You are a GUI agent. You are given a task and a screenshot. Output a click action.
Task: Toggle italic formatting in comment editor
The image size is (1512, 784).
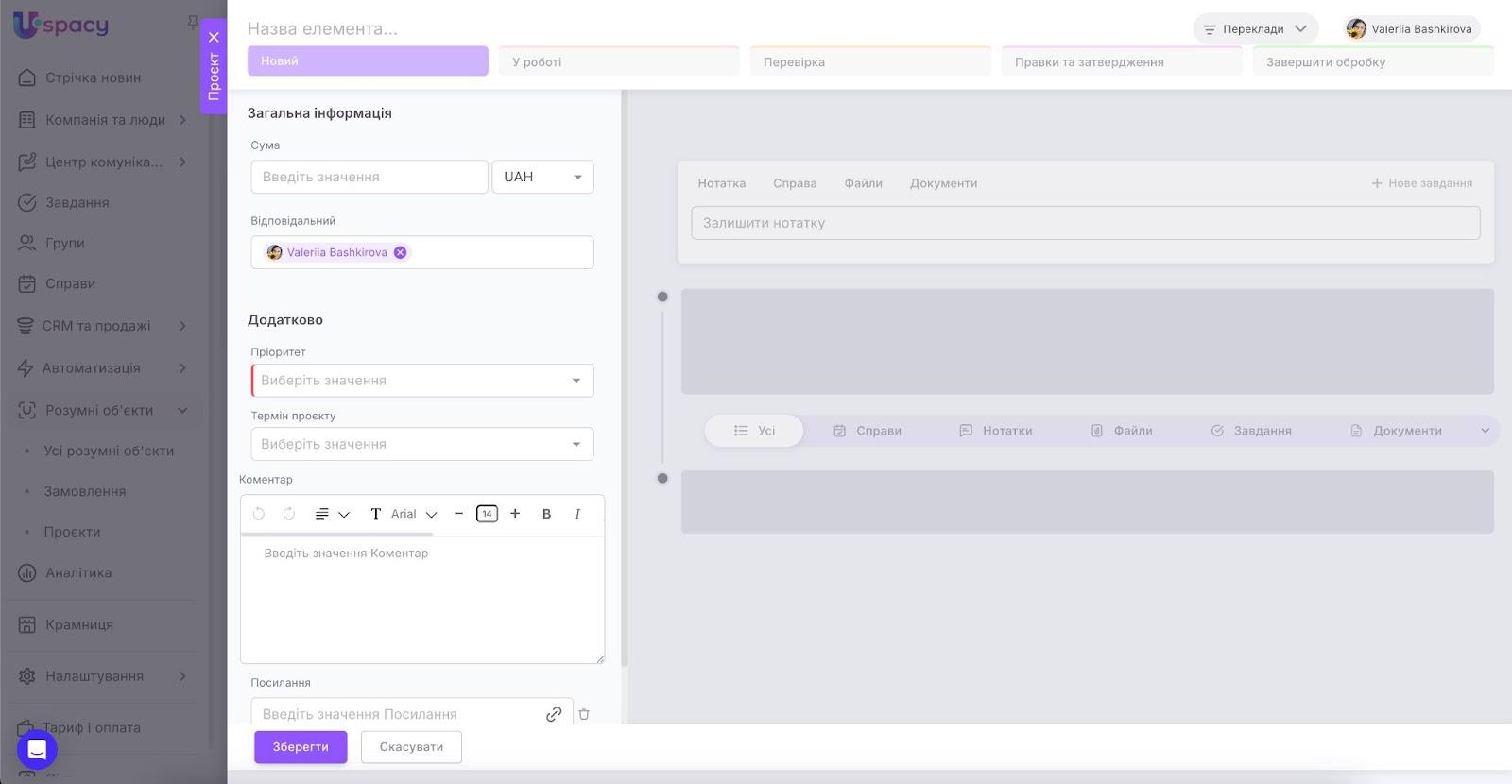point(576,514)
